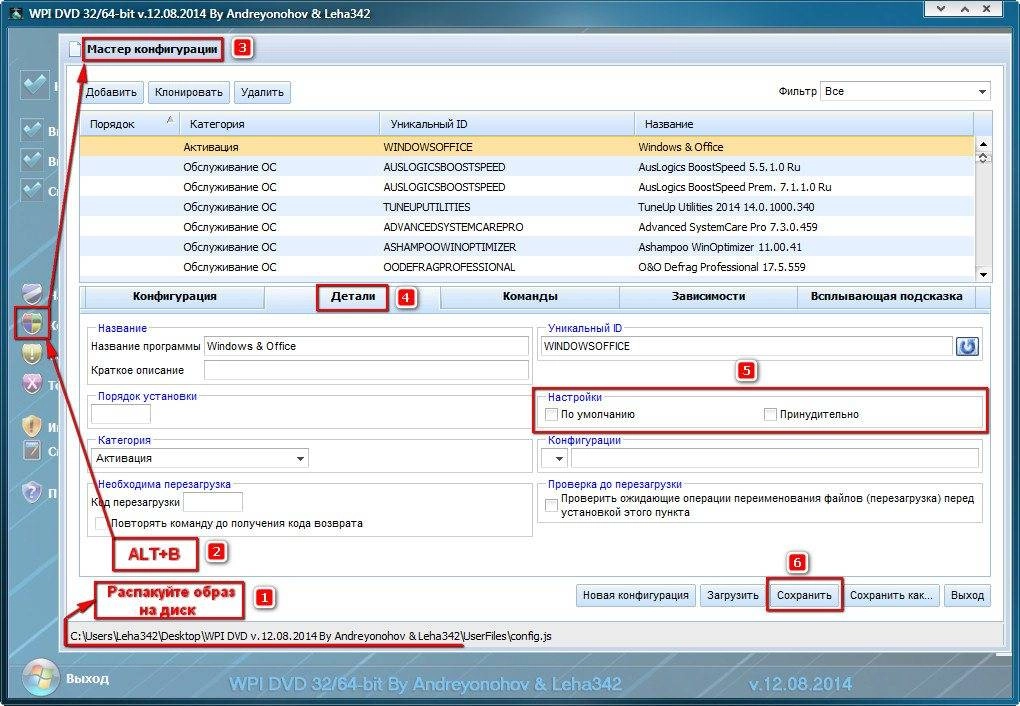Tick Проверить ожидающие операции переименования checkbox
This screenshot has width=1020, height=706.
pos(552,506)
